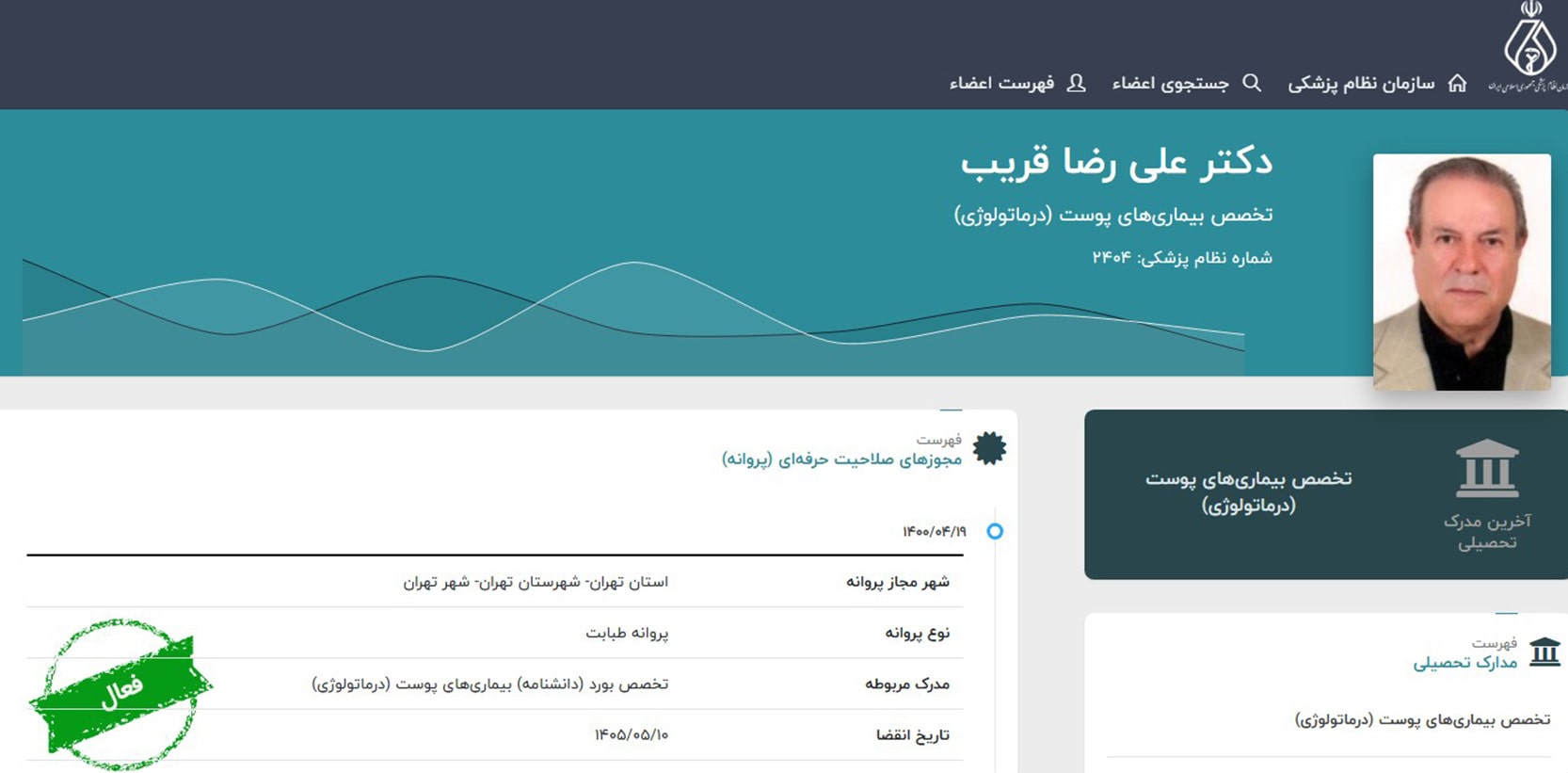Click the green فعال status stamp
Screen dimensions: 1568x773
[x=120, y=692]
